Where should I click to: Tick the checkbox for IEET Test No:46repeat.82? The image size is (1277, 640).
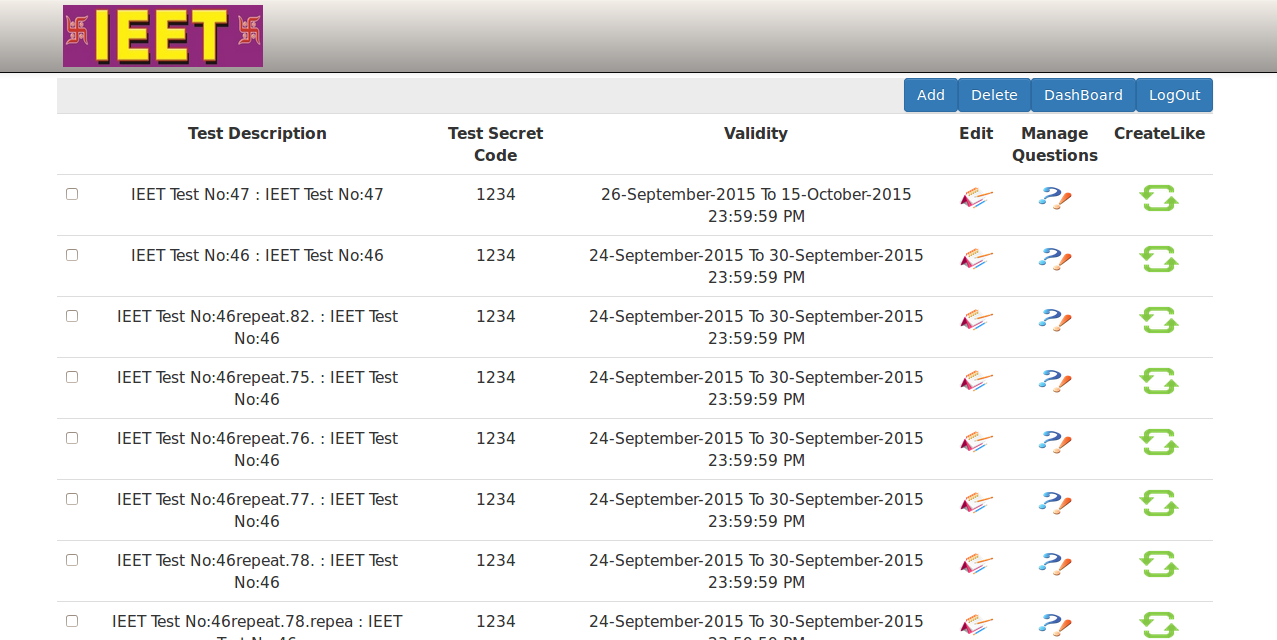(72, 316)
